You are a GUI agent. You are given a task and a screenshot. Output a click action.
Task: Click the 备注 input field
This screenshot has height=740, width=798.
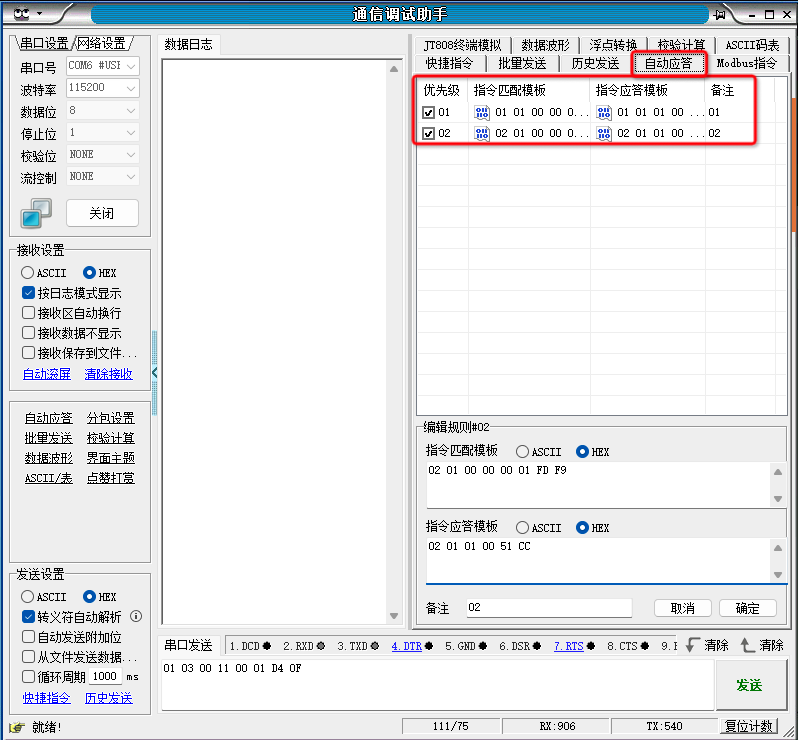click(x=548, y=608)
